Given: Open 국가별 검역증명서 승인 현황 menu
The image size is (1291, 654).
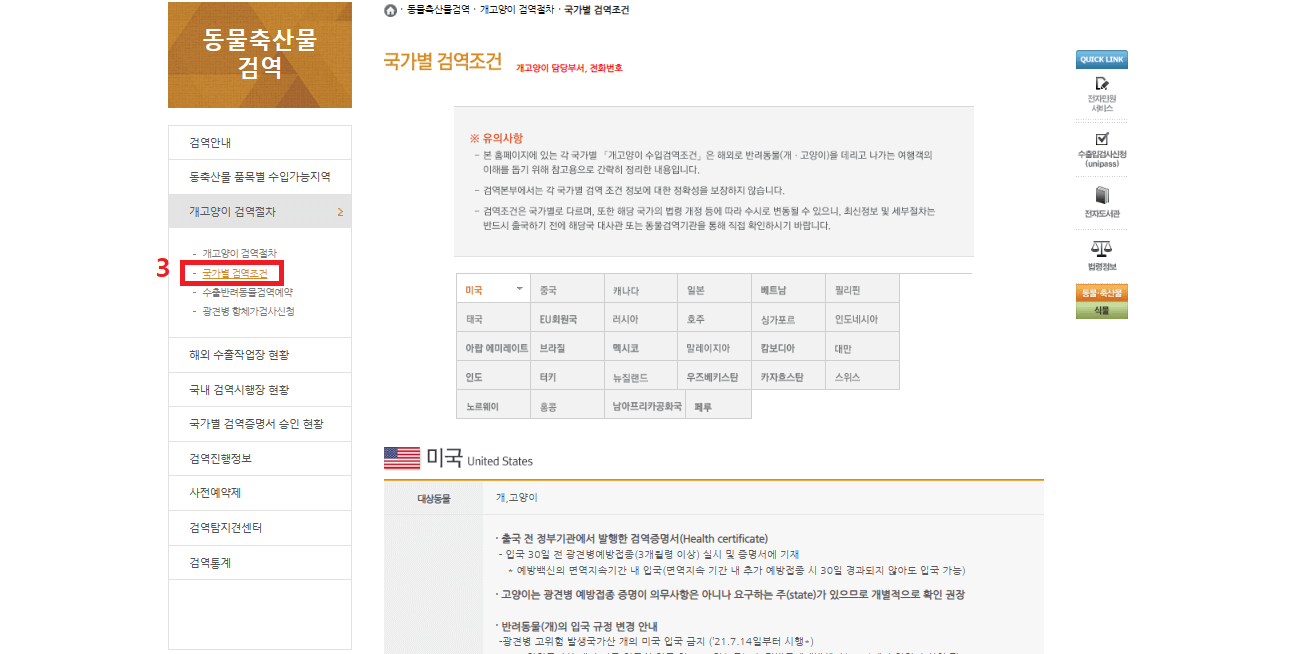Looking at the screenshot, I should tap(260, 424).
